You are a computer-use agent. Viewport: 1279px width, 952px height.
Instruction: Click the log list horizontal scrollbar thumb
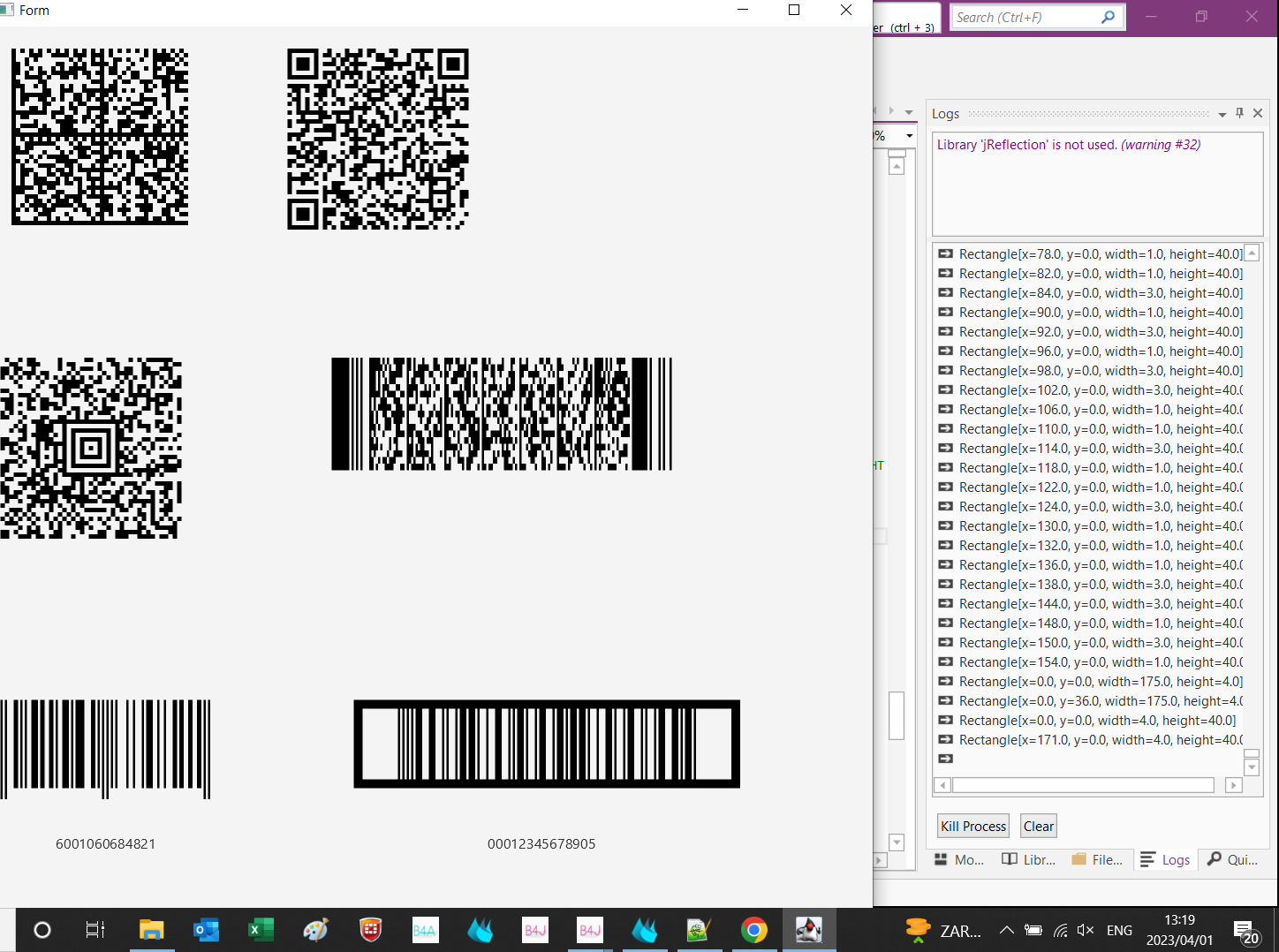[x=1083, y=785]
